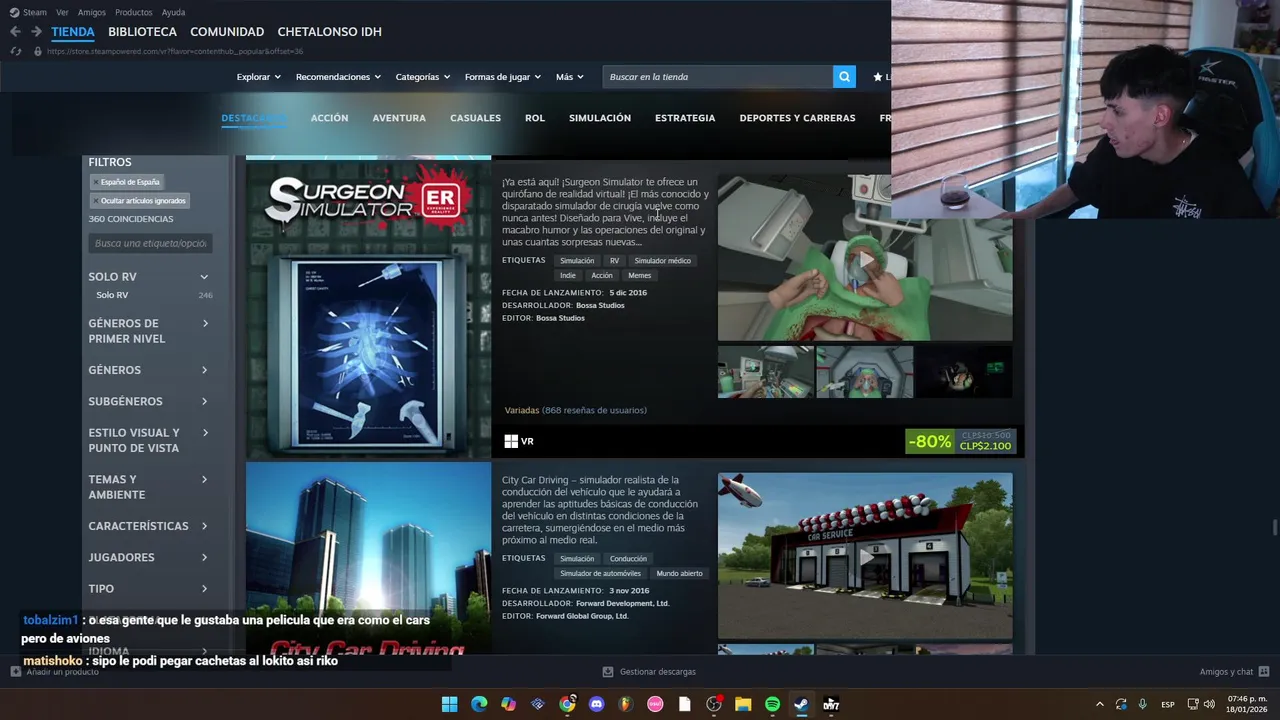Expand Temas y ambiente filter section
Screen dimensions: 1280x720
tap(205, 479)
